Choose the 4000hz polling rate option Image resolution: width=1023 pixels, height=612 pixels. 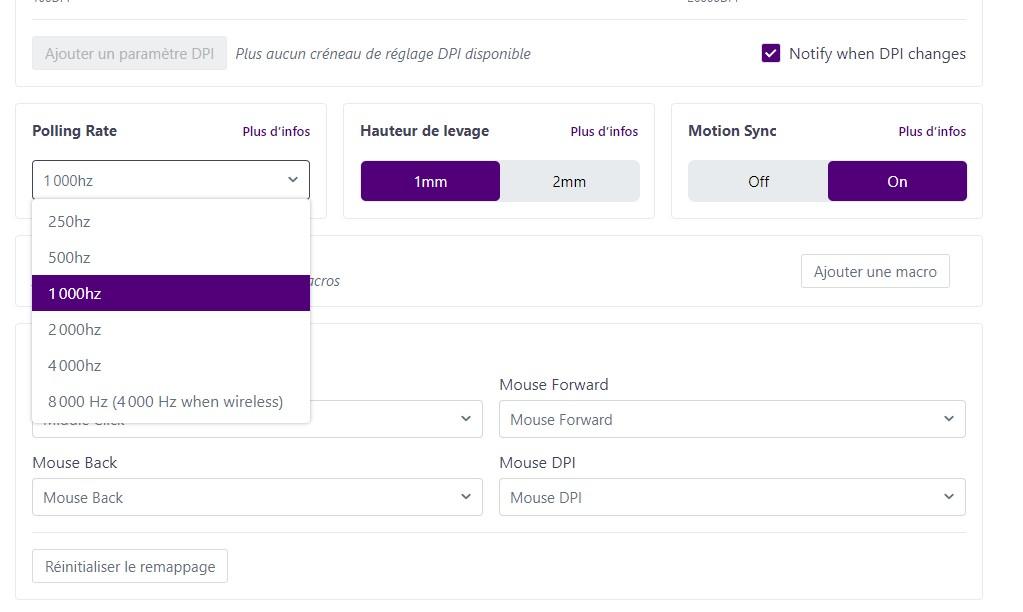tap(170, 366)
